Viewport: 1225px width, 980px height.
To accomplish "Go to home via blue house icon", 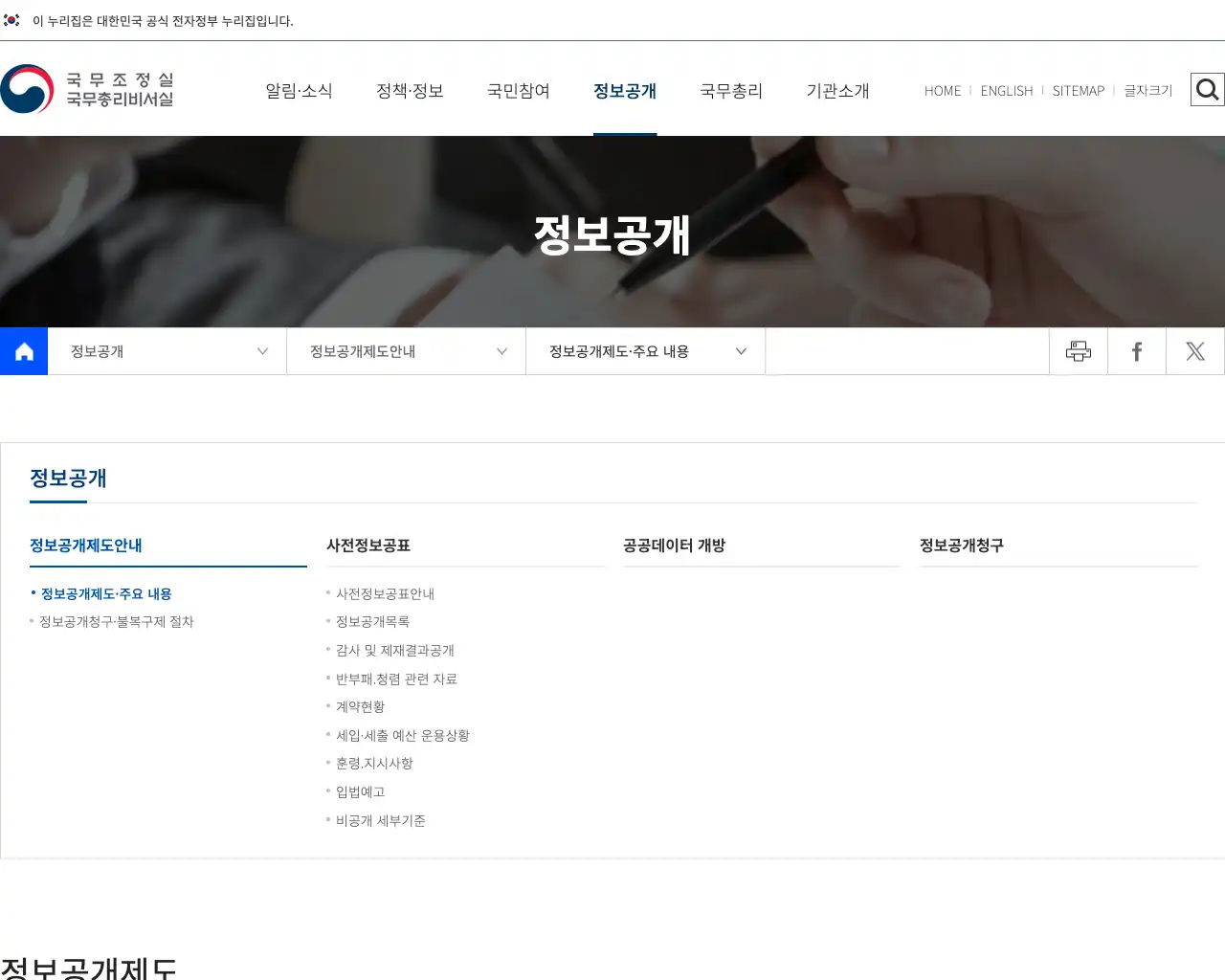I will (24, 351).
